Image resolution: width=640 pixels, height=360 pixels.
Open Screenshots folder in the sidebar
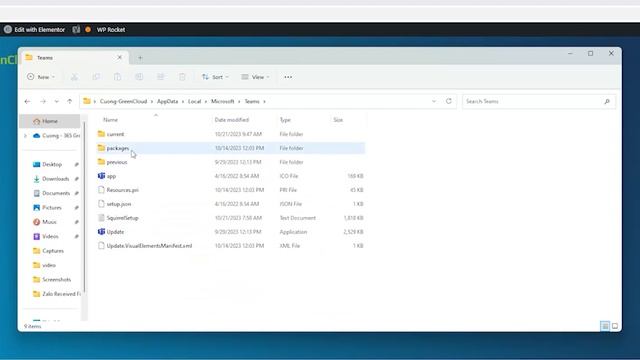pos(56,279)
